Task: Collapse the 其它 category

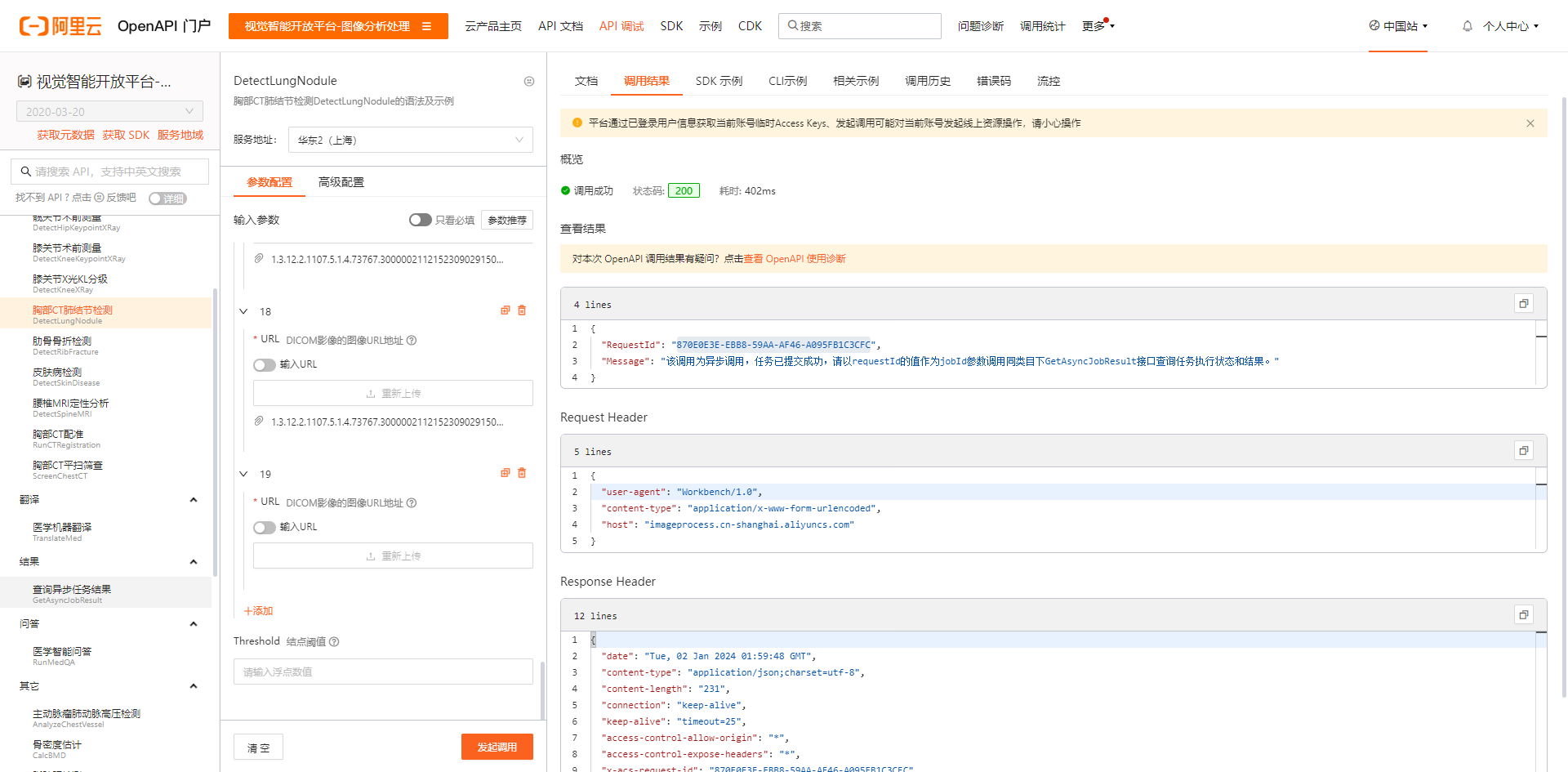Action: (194, 686)
